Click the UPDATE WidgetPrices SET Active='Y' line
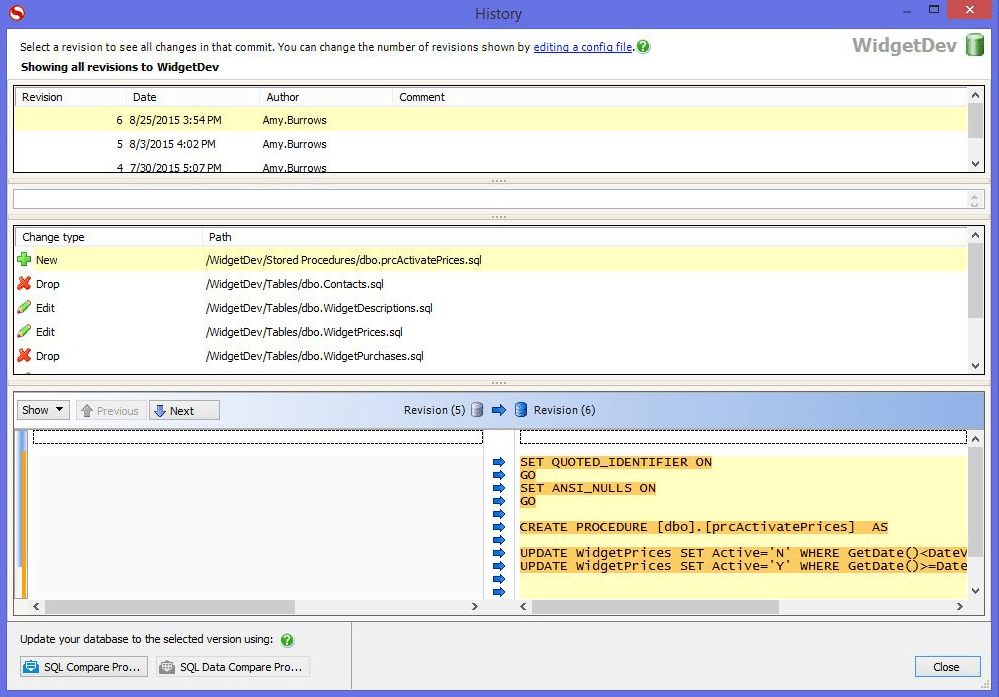Viewport: 999px width, 697px height. click(743, 566)
